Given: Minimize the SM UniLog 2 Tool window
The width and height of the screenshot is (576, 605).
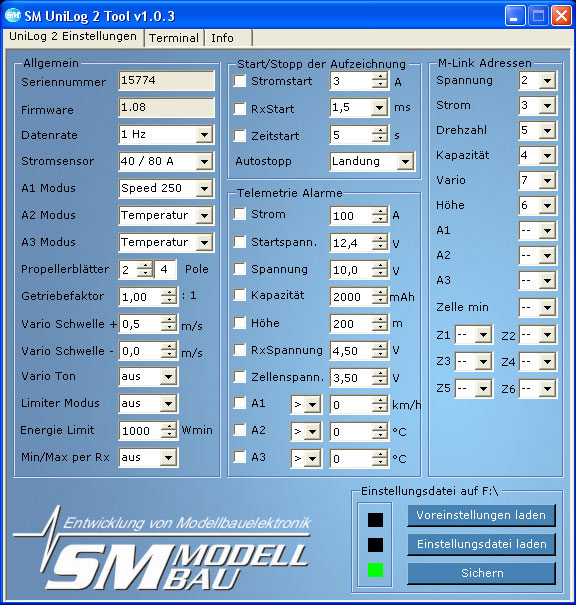Looking at the screenshot, I should click(515, 16).
